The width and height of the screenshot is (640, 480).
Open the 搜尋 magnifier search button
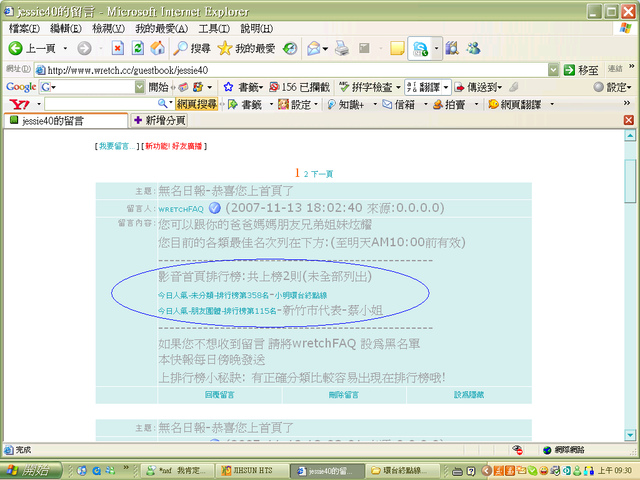191,49
